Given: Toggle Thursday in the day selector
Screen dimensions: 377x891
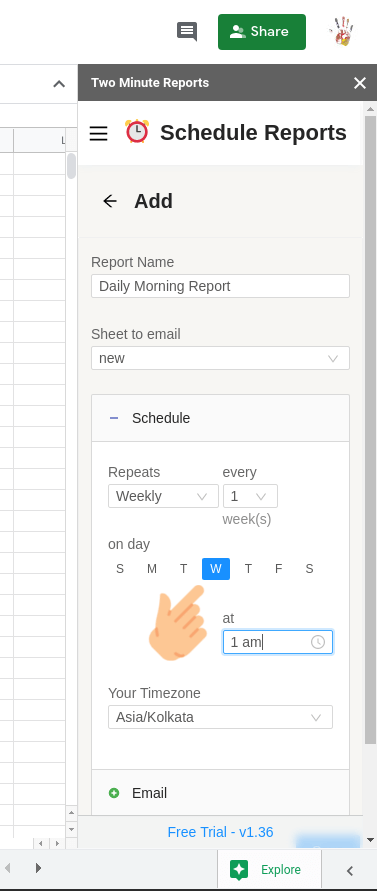Looking at the screenshot, I should (x=248, y=569).
